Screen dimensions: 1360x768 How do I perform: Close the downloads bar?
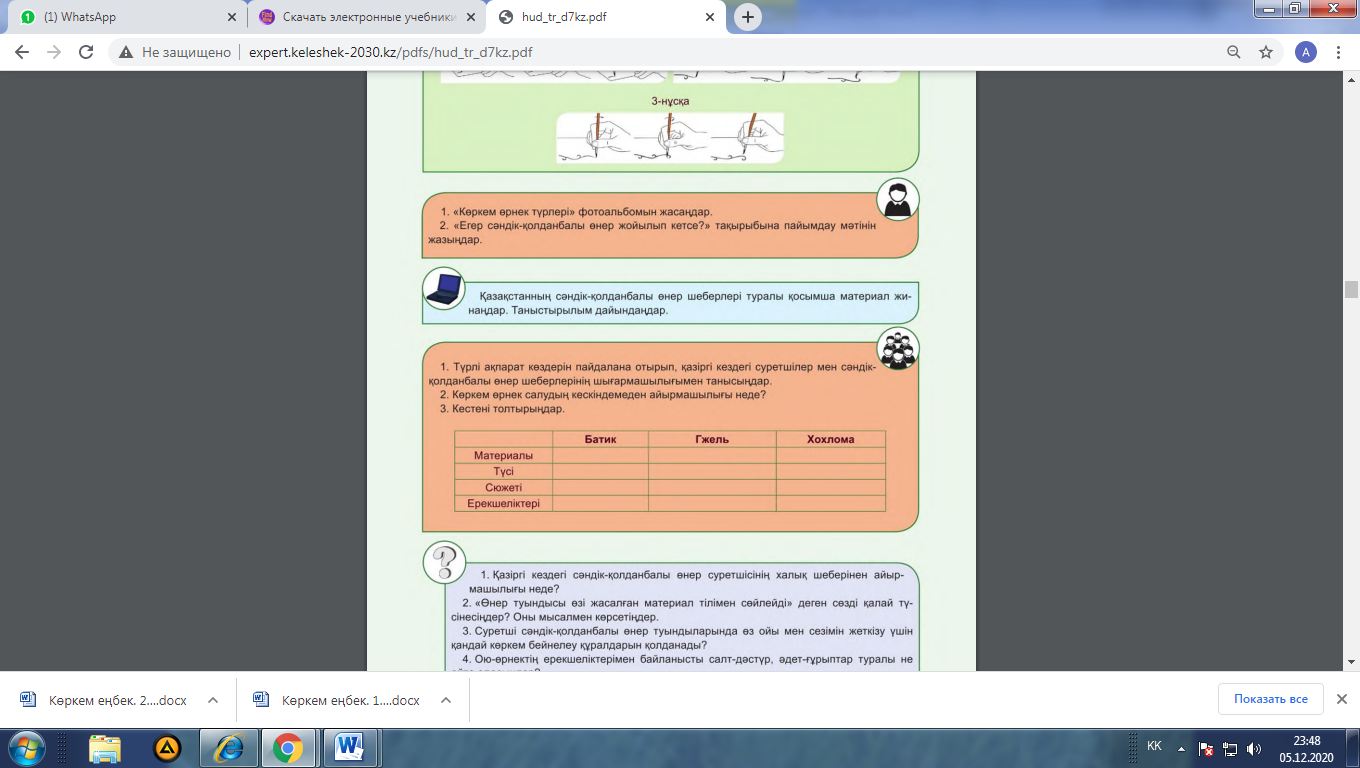1342,699
